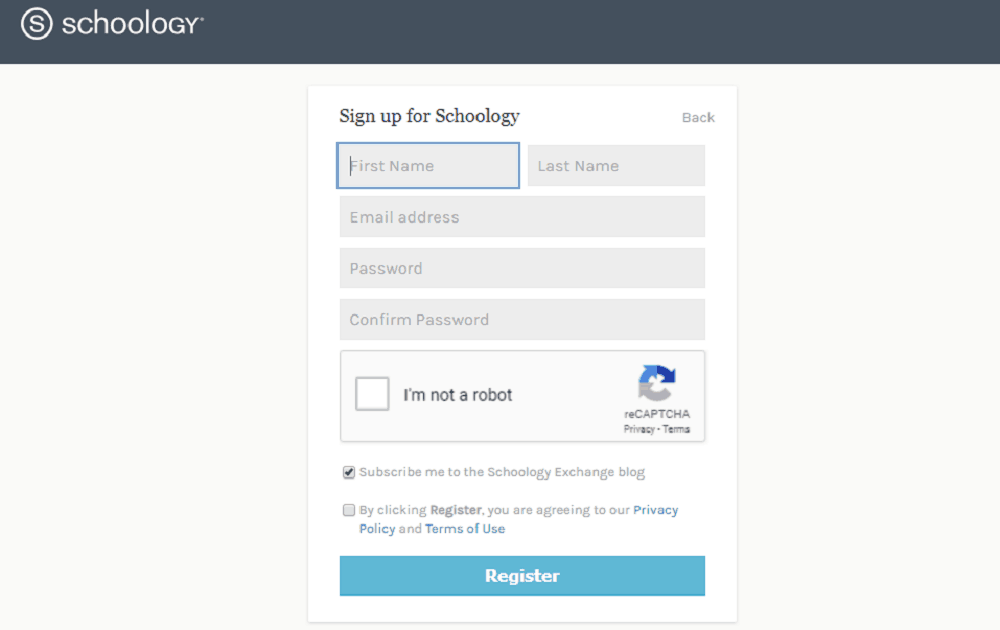Click the "Sign up for Schoology" heading
This screenshot has height=630, width=1000.
click(x=429, y=116)
